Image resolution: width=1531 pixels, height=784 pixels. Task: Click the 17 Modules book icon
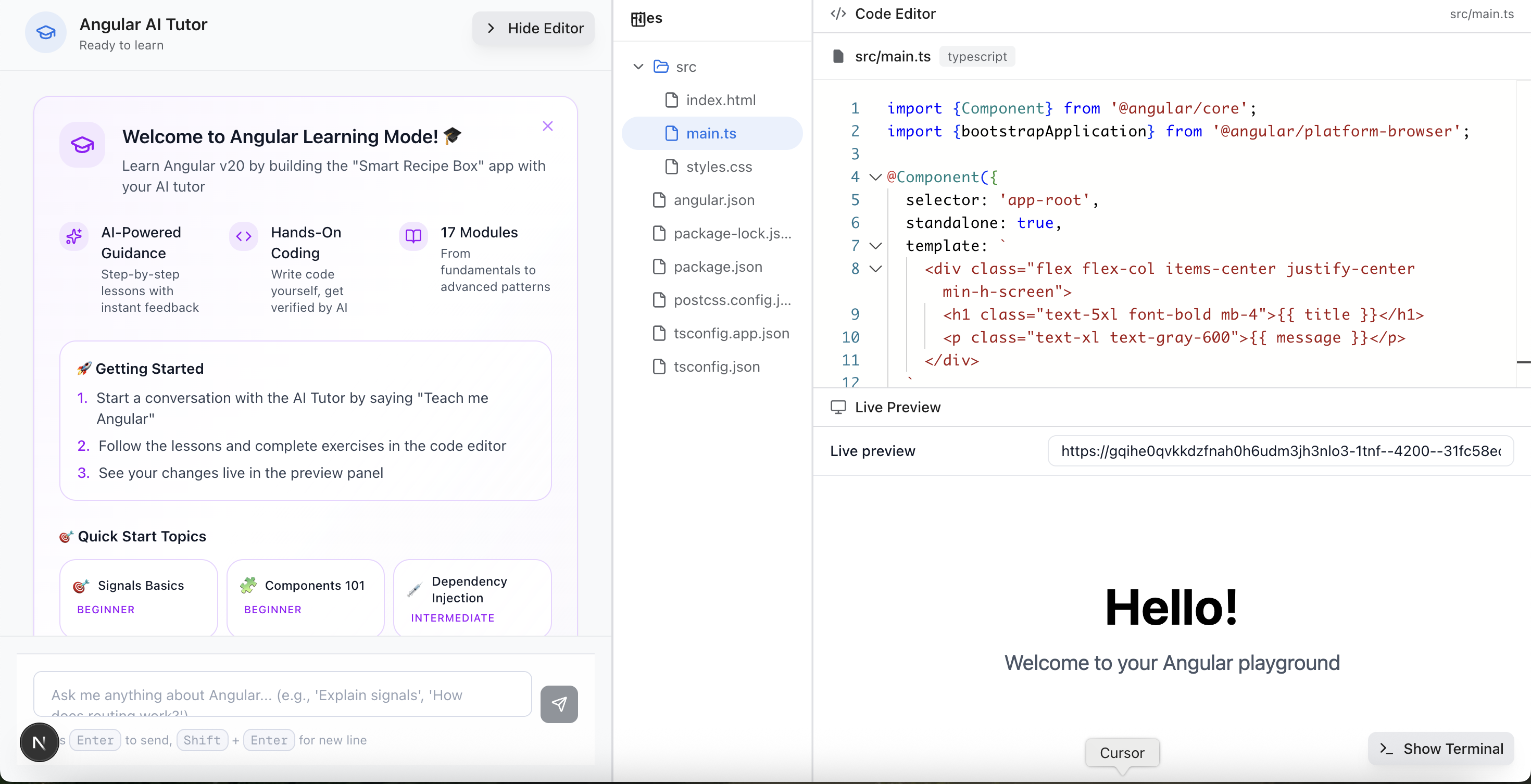click(412, 236)
